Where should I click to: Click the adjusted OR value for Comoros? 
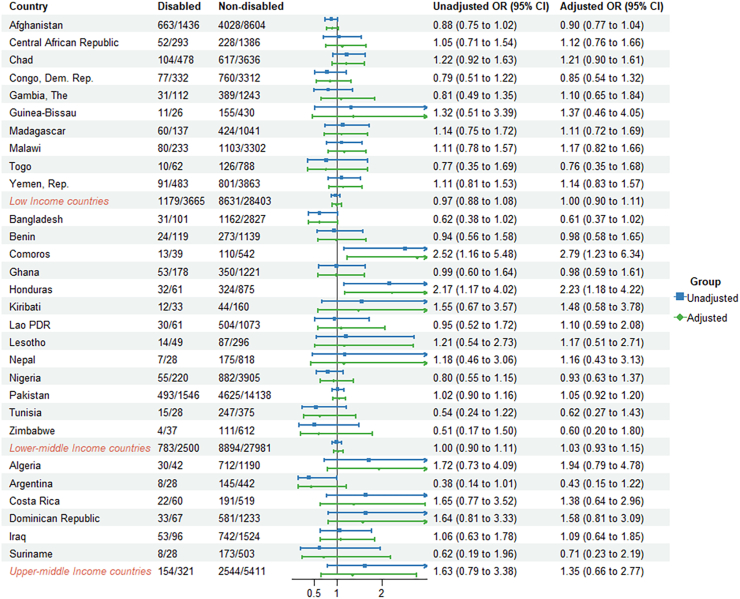(602, 254)
